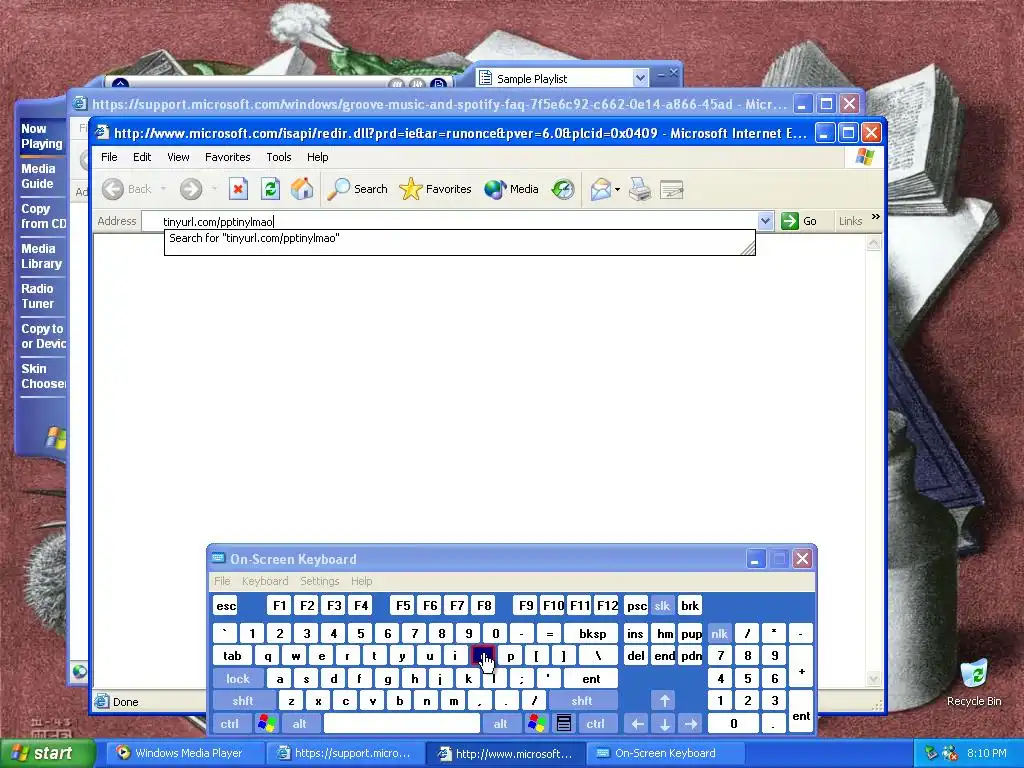The width and height of the screenshot is (1024, 768).
Task: Click the left arrow key on On-Screen Keyboard
Action: (x=637, y=724)
